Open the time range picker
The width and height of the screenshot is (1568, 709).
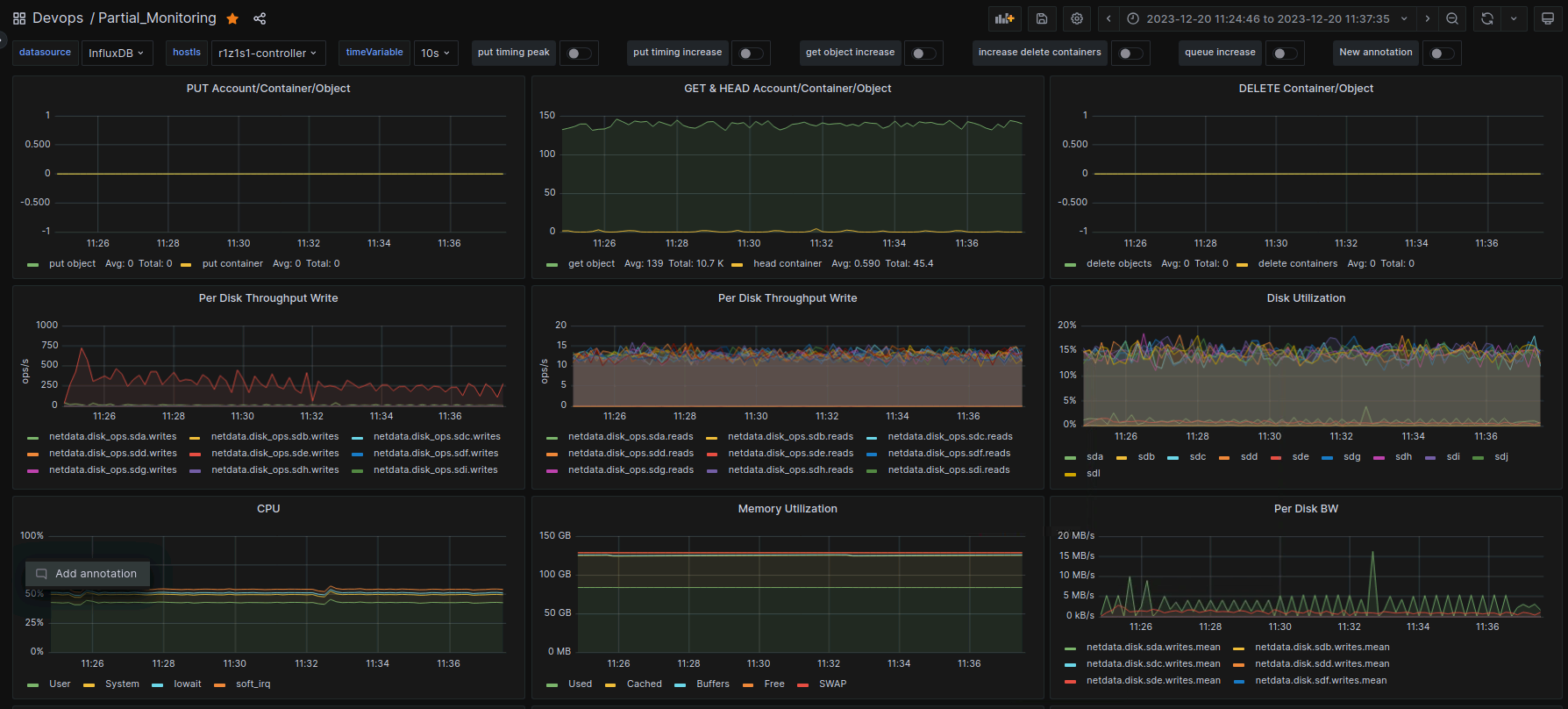pyautogui.click(x=1268, y=18)
